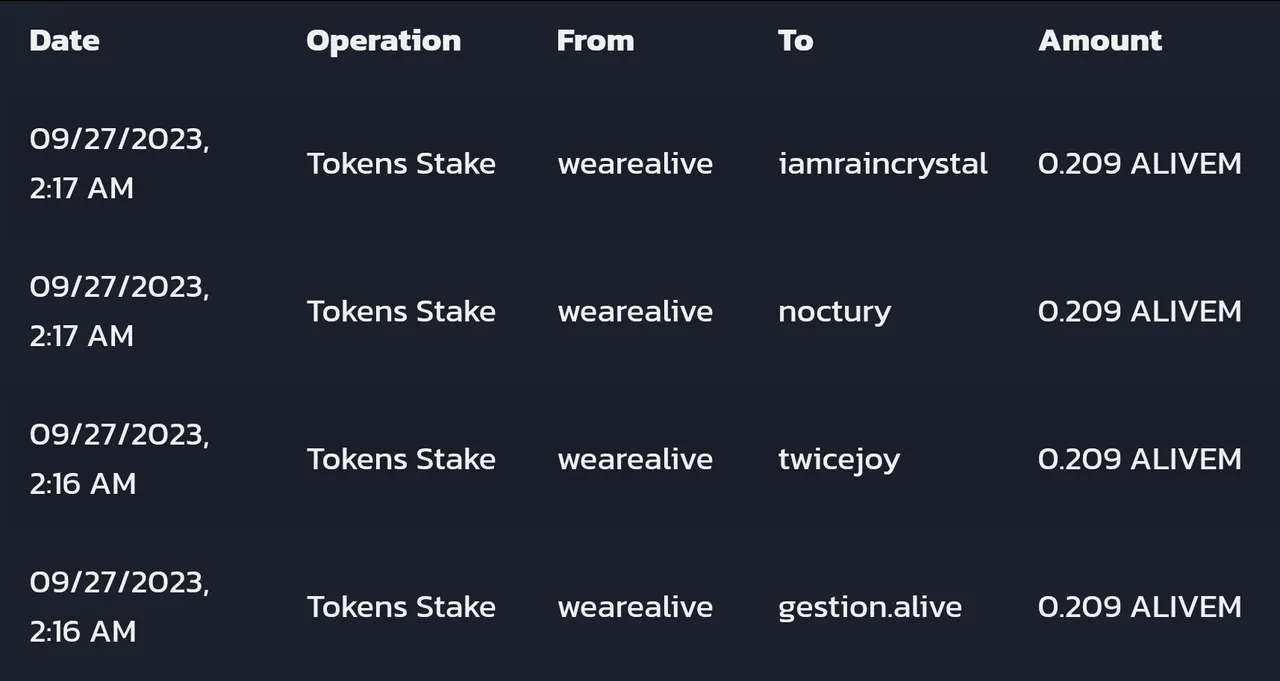Image resolution: width=1280 pixels, height=681 pixels.
Task: Select the date in the noctury row
Action: point(119,311)
